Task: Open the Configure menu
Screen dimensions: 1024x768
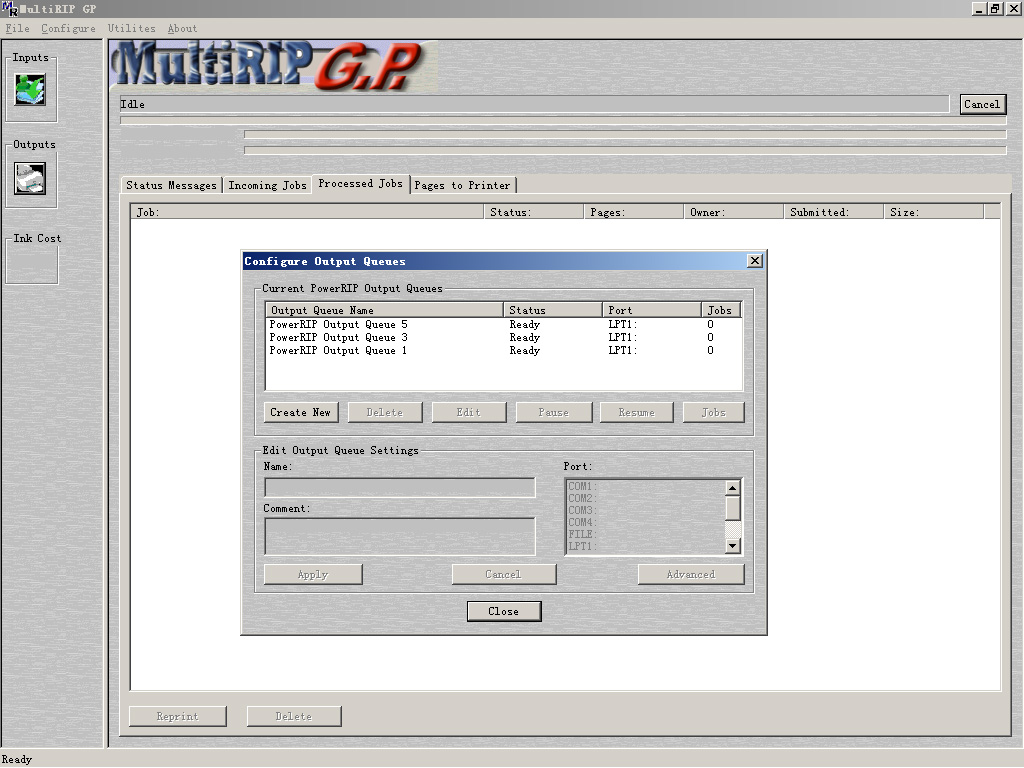Action: pyautogui.click(x=68, y=28)
